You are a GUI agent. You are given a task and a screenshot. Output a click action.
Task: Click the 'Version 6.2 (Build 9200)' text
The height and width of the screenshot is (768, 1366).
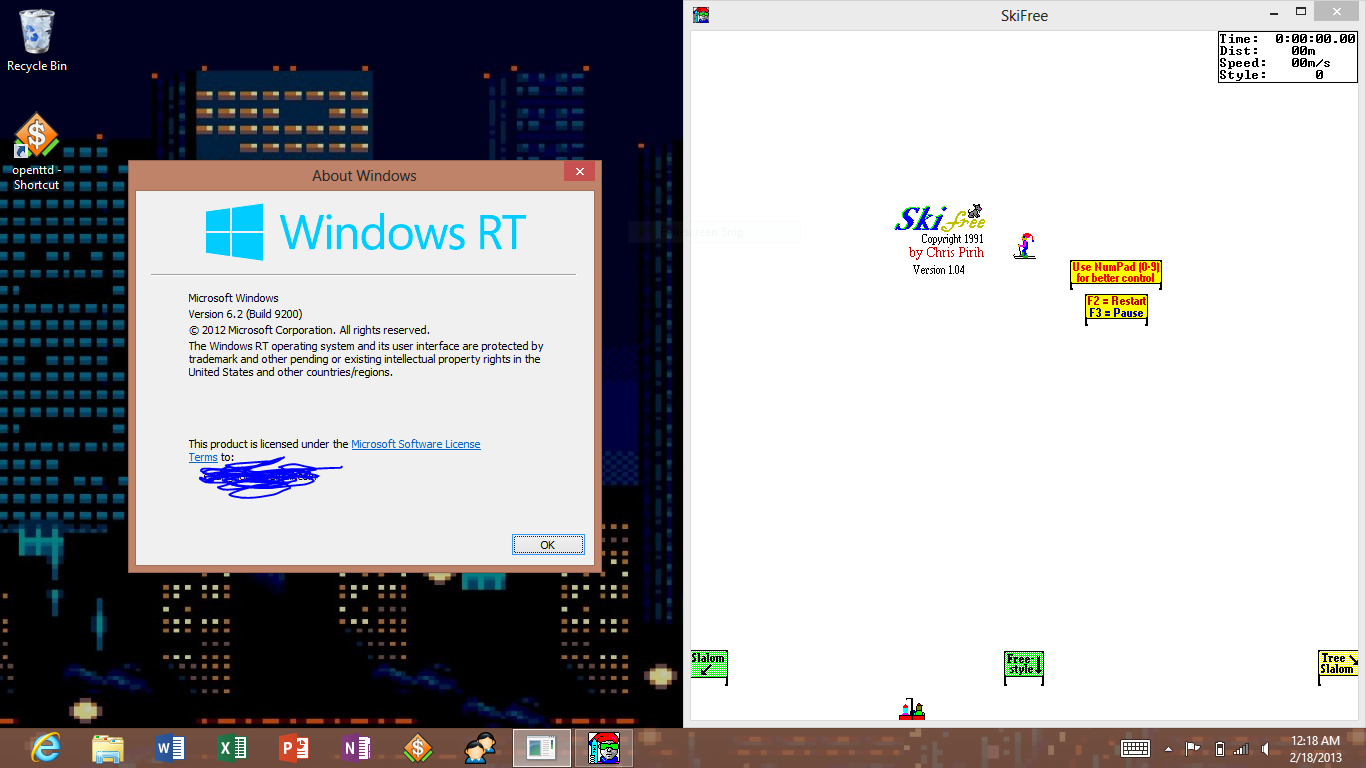[x=245, y=314]
